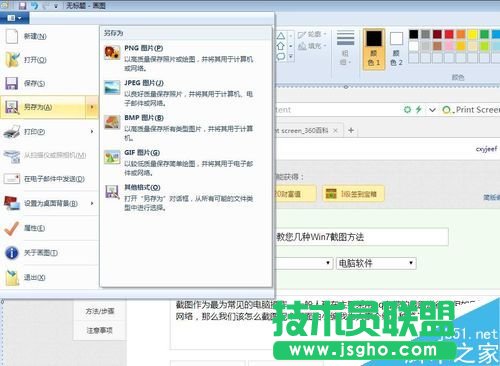Select the triangle shape tool

click(281, 36)
